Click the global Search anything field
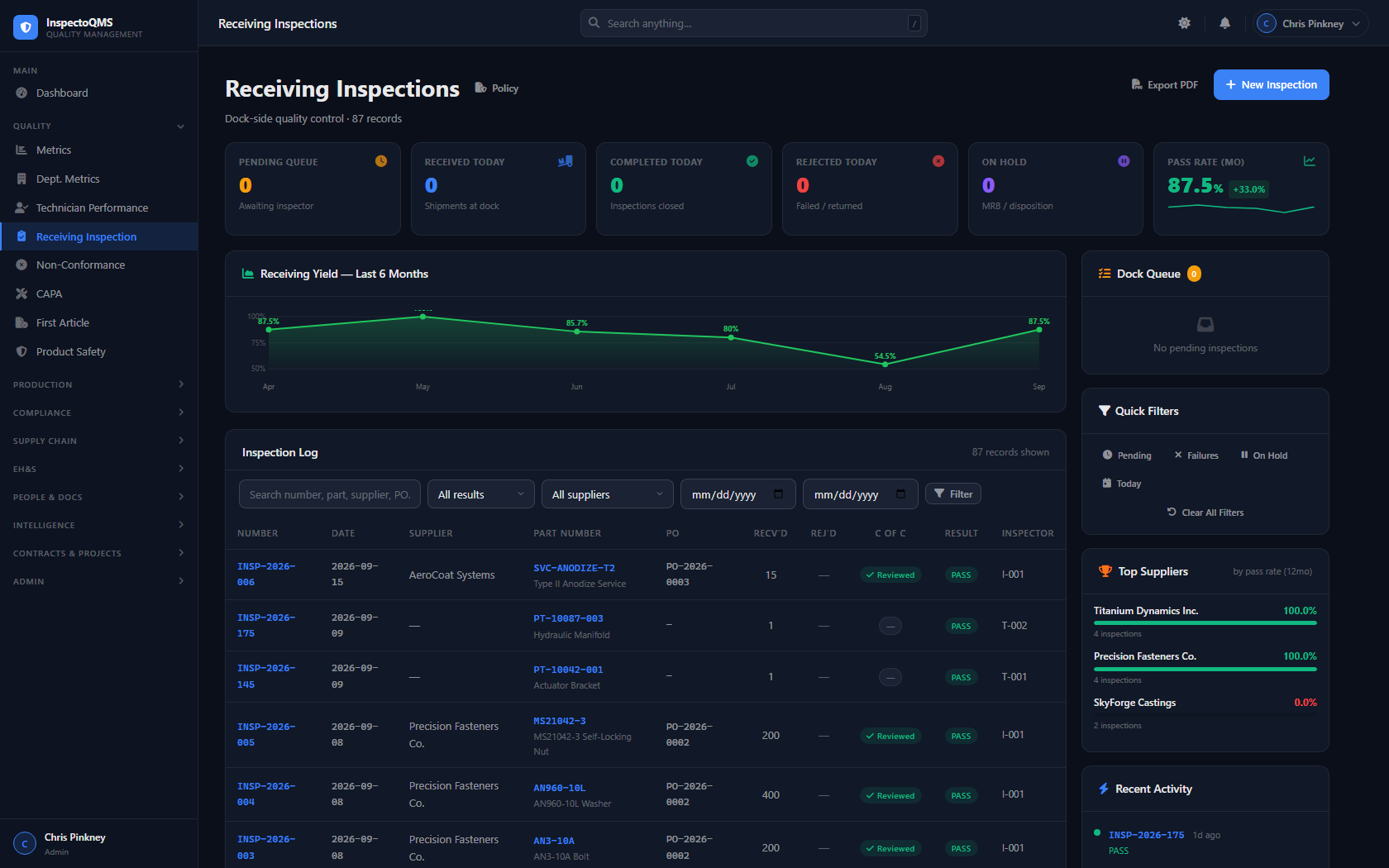 point(754,23)
